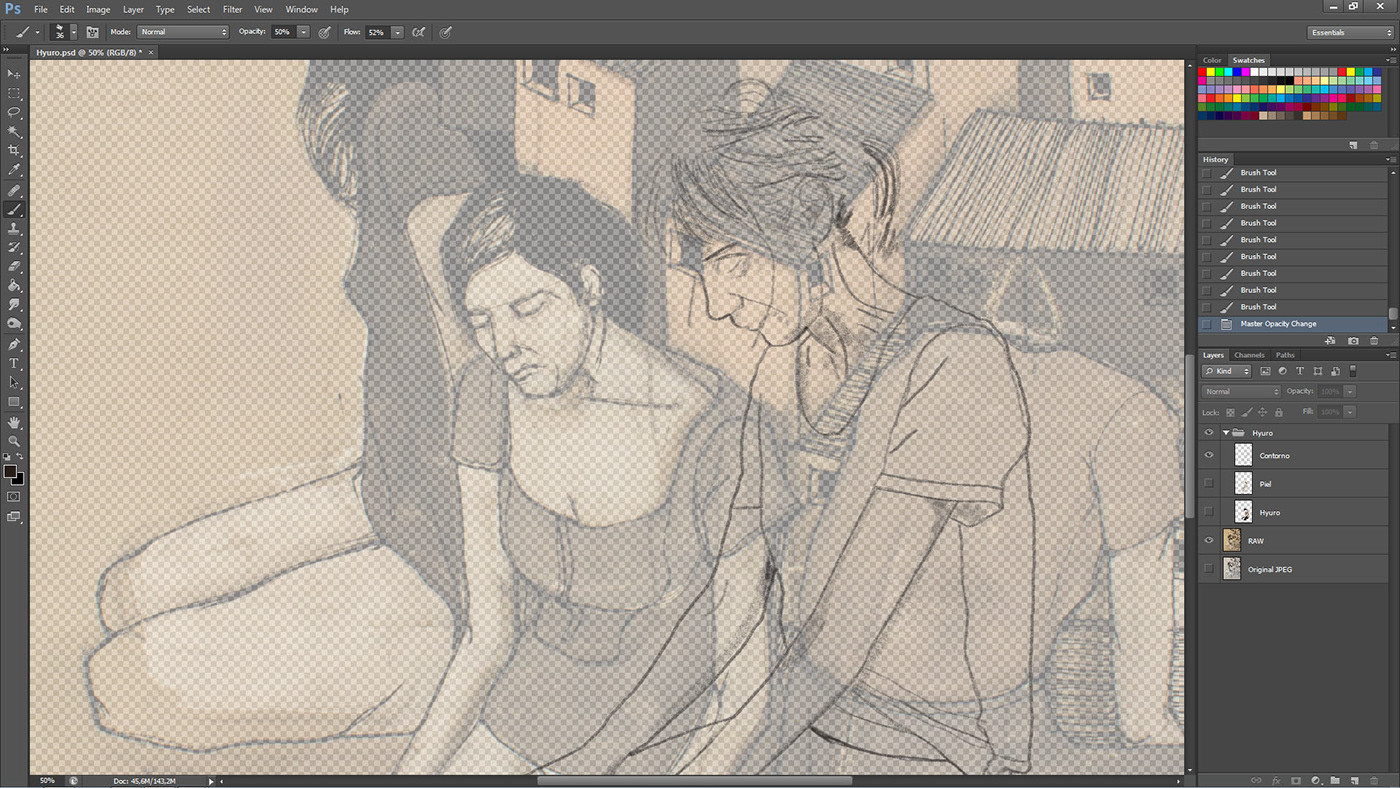
Task: Click the link layers icon
Action: 1256,780
